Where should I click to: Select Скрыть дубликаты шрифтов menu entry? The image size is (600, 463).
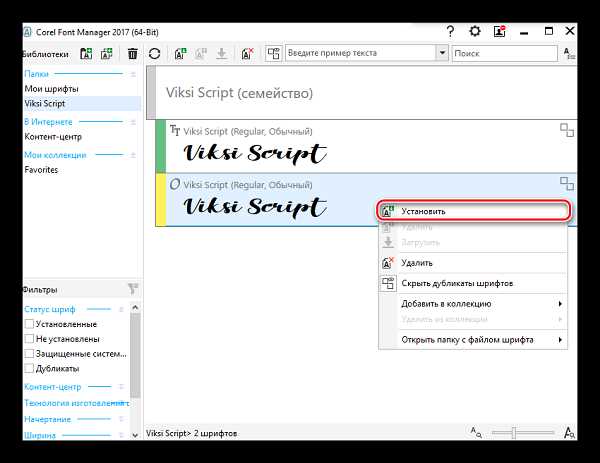pos(473,283)
